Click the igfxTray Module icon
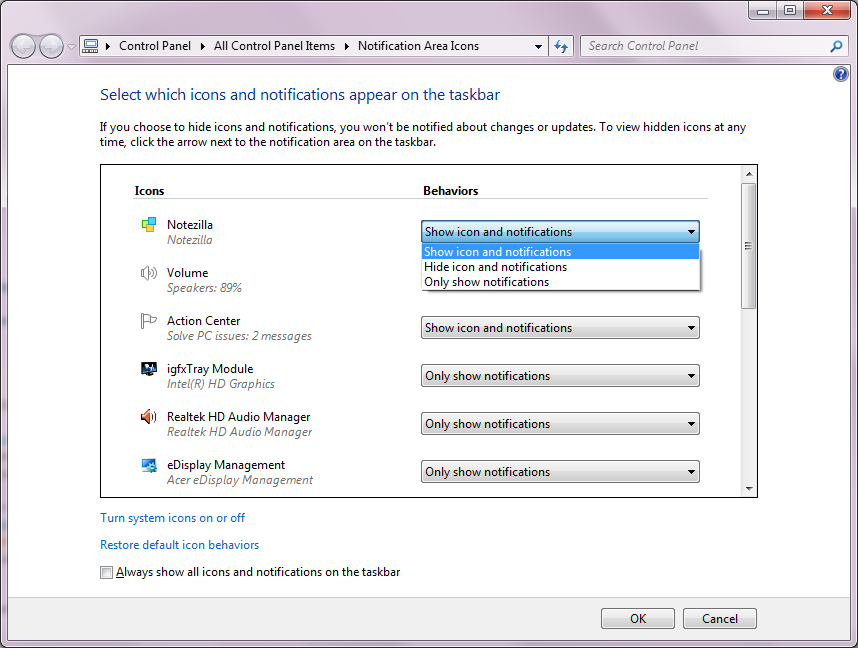The height and width of the screenshot is (648, 858). tap(149, 369)
